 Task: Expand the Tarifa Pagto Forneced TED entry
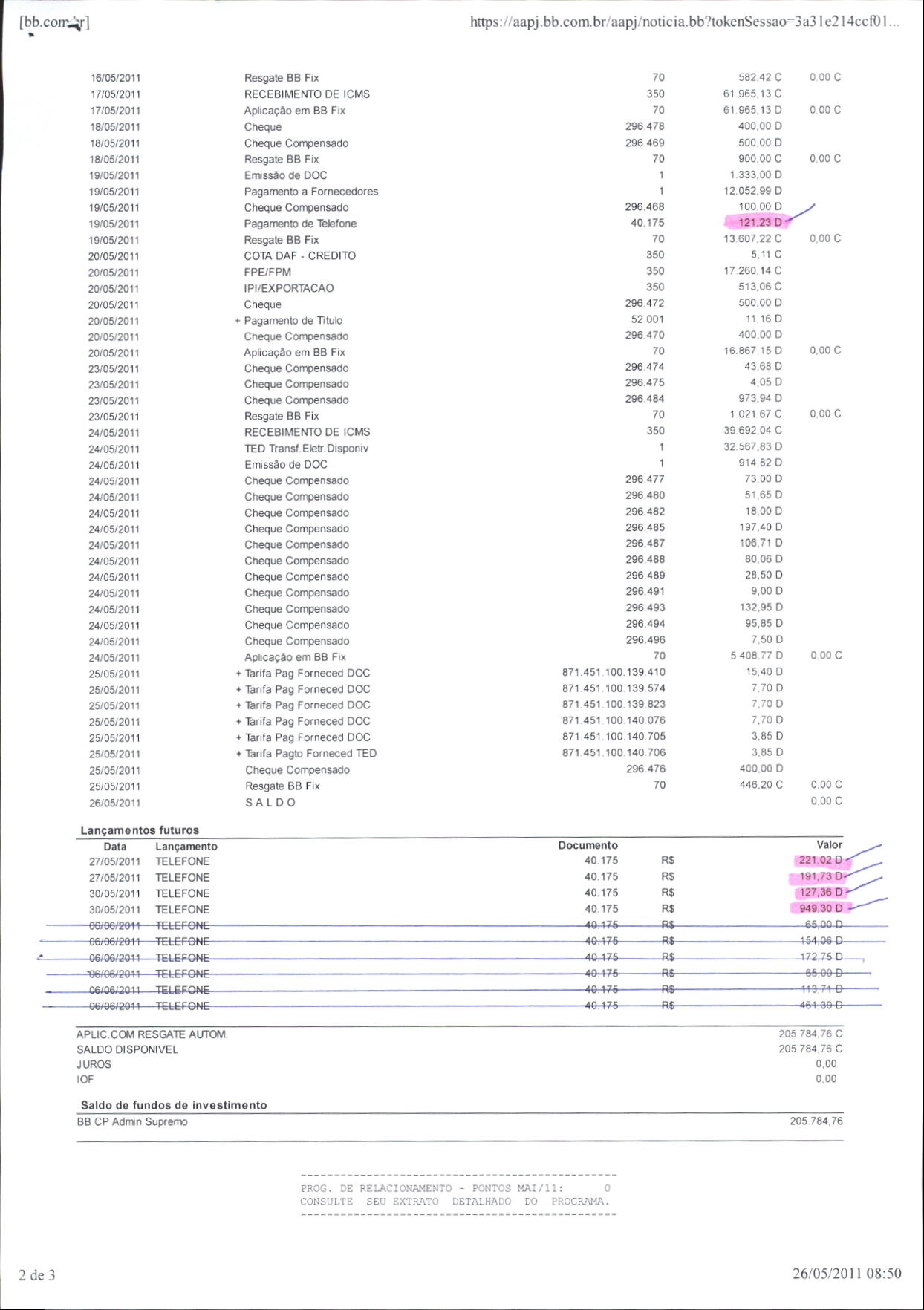click(238, 754)
